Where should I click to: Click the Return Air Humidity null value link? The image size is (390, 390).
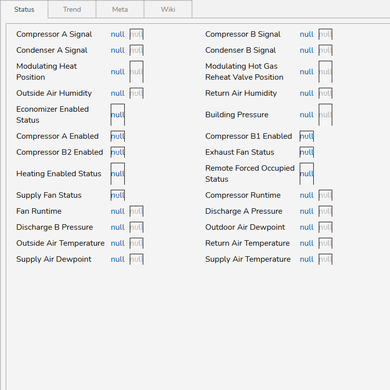(x=307, y=93)
